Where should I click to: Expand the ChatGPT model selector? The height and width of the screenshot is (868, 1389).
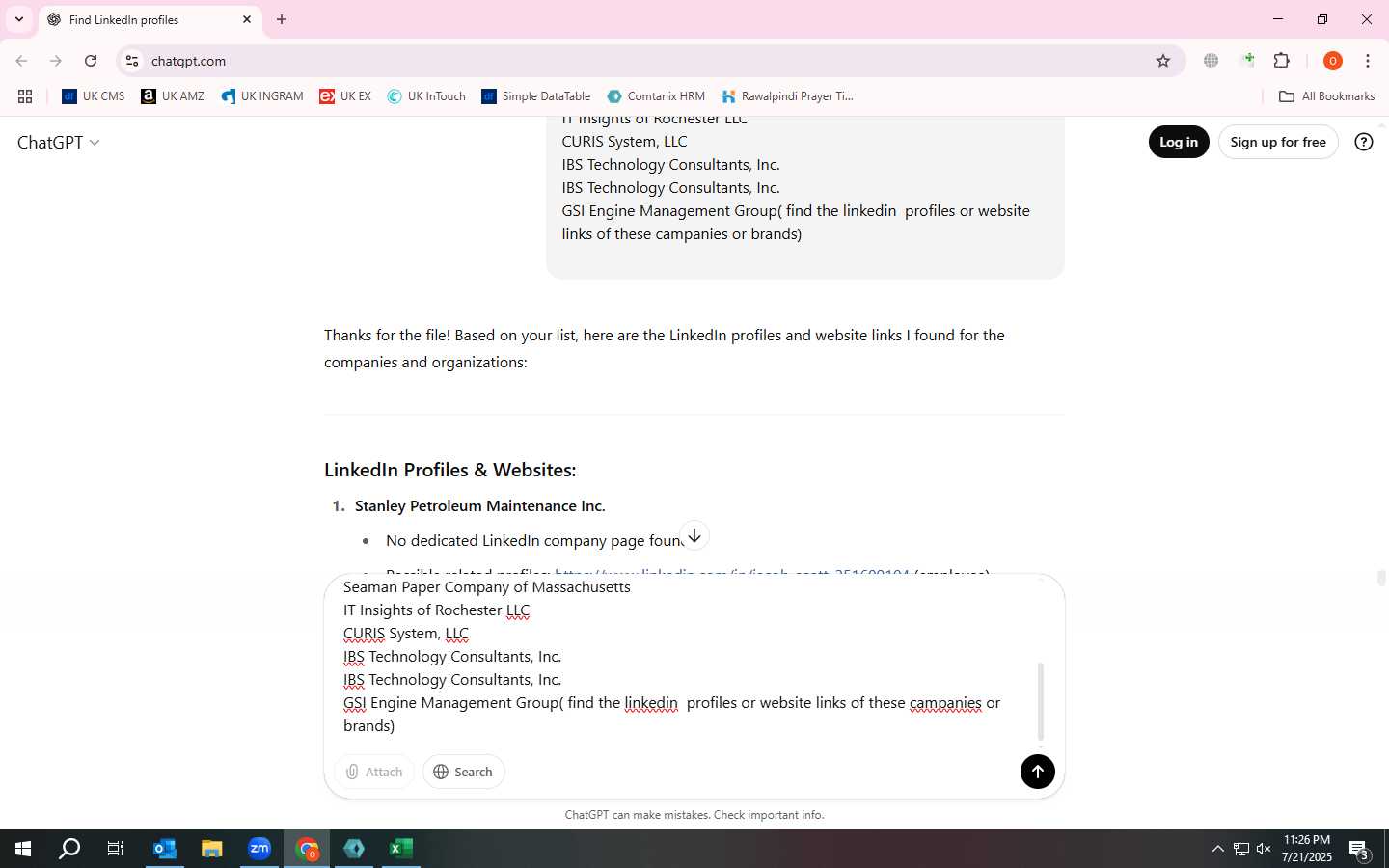(x=59, y=143)
